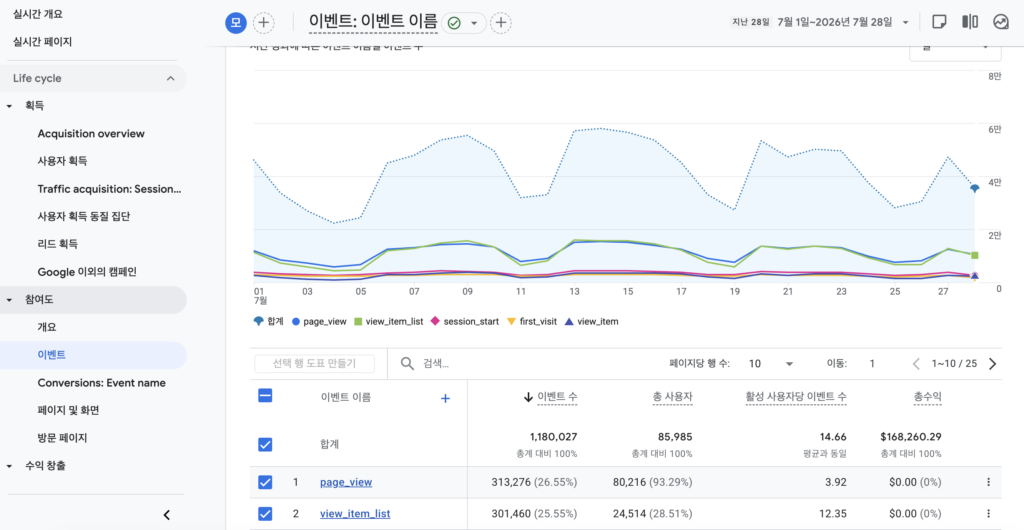Sort by 총 사용자 column header
This screenshot has width=1024, height=530.
pos(672,397)
